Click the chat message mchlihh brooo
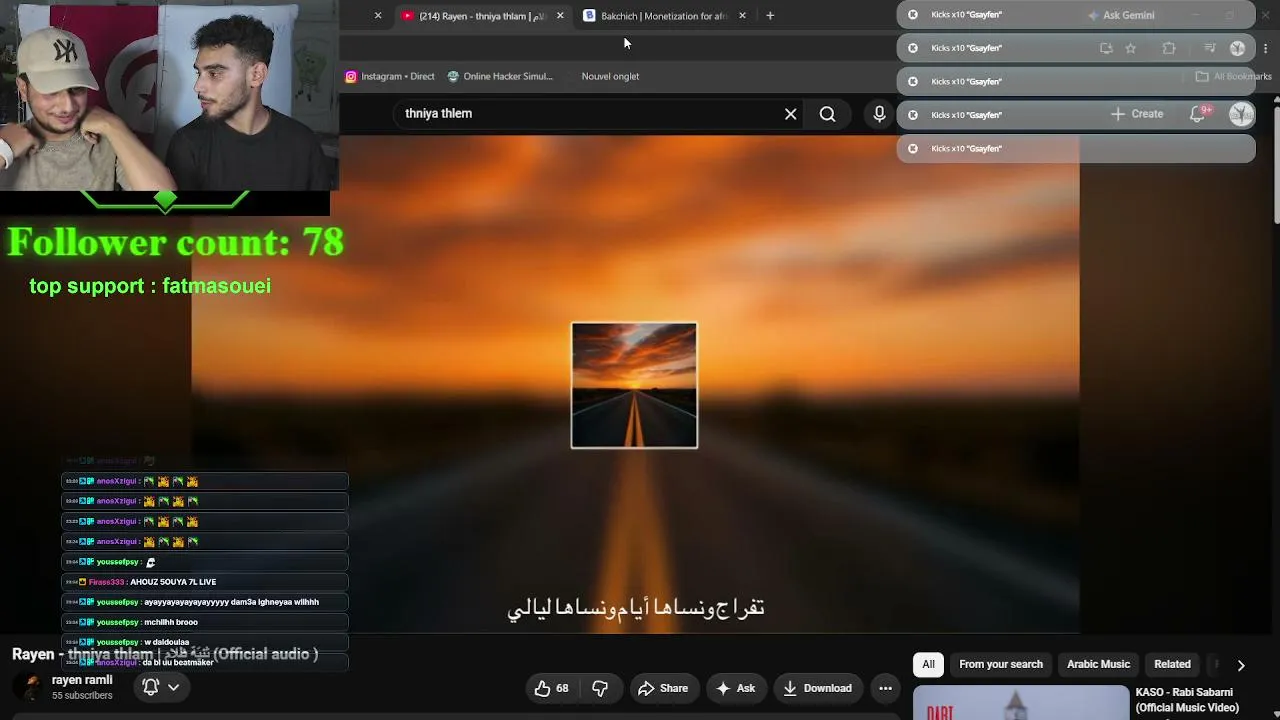Viewport: 1280px width, 720px height. click(x=171, y=622)
